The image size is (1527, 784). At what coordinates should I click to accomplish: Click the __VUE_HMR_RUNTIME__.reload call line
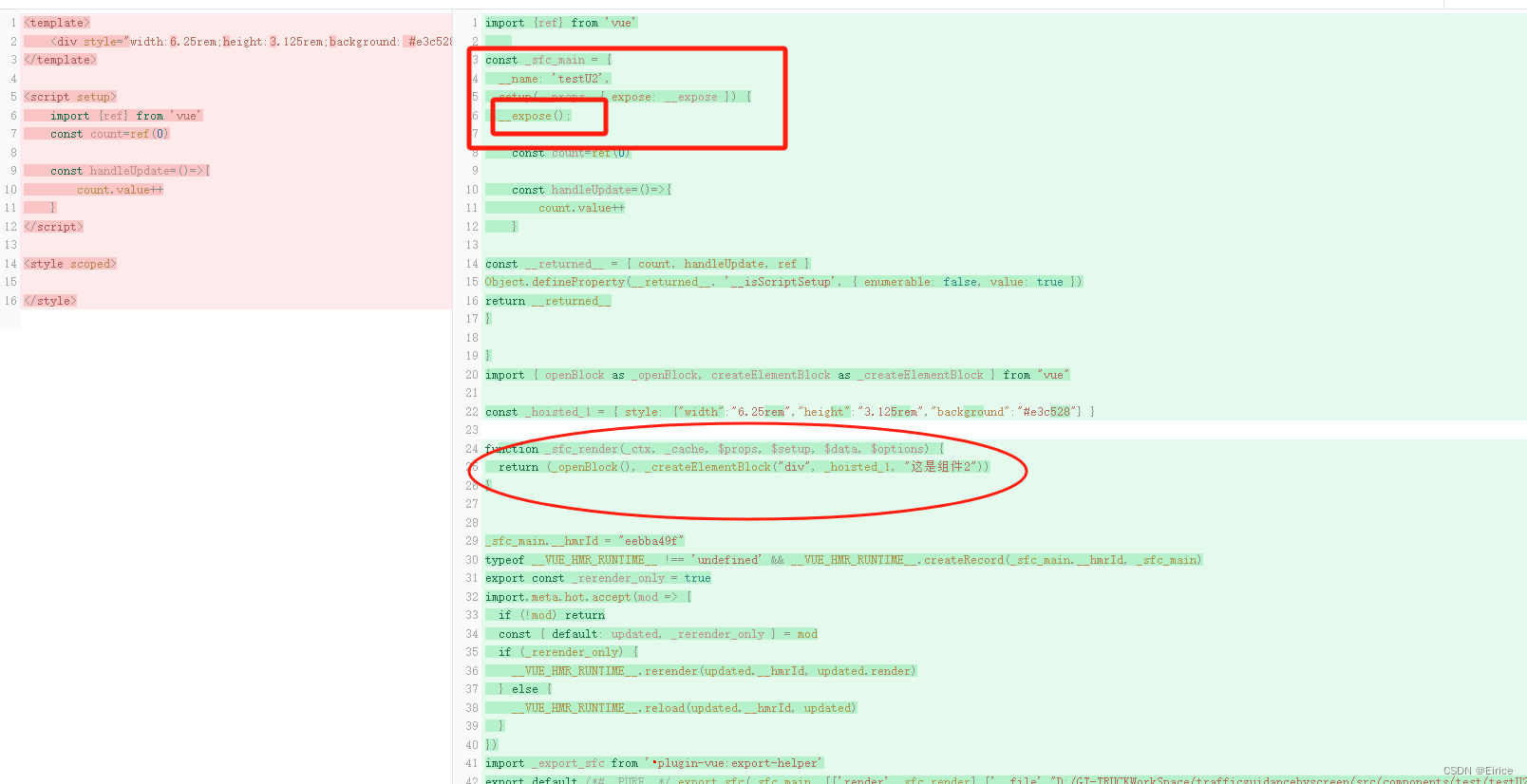684,708
